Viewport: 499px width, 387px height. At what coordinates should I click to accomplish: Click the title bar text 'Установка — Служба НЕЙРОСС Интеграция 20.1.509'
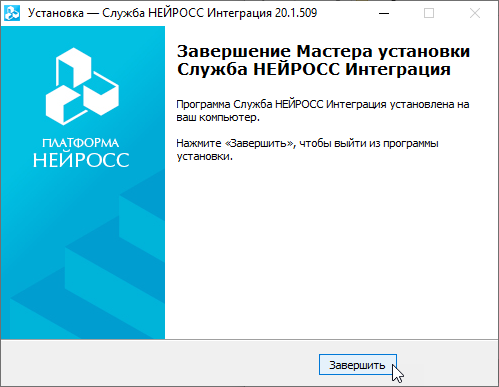pyautogui.click(x=172, y=13)
